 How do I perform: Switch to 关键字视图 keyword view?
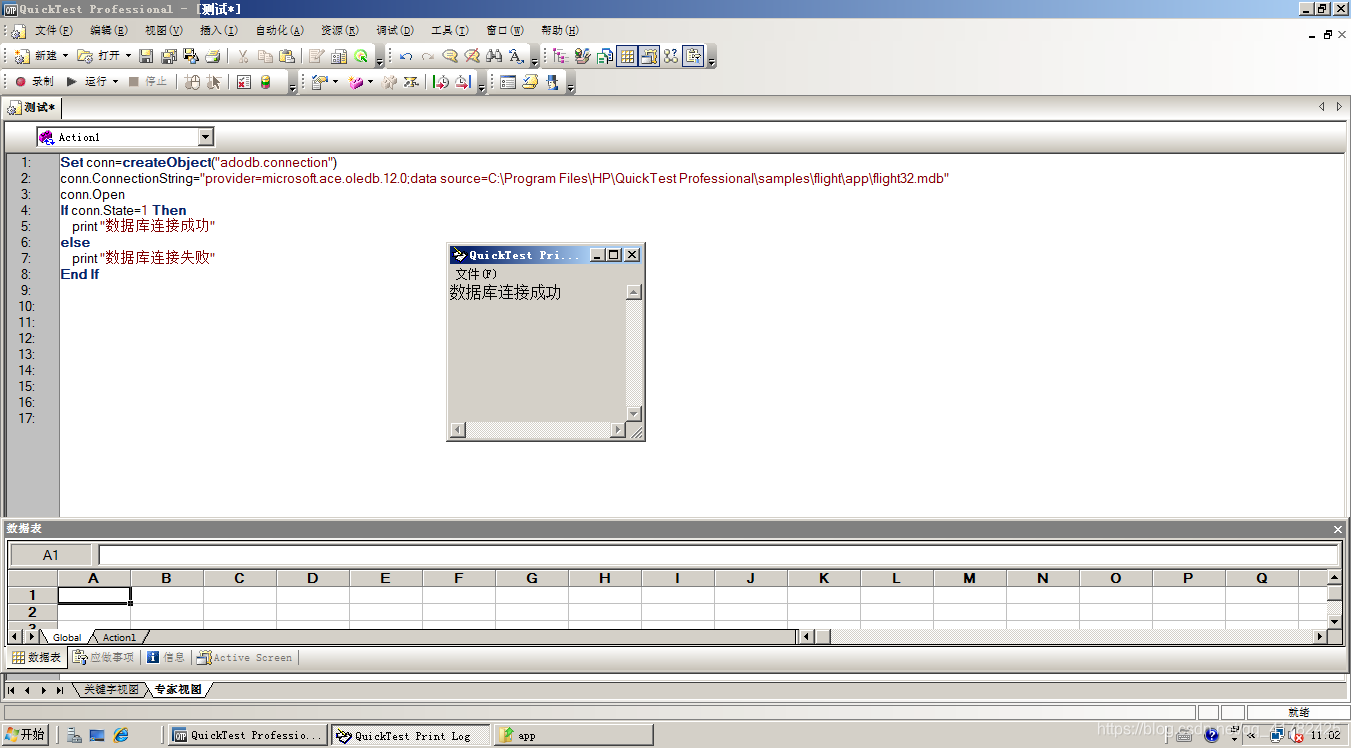click(x=111, y=690)
